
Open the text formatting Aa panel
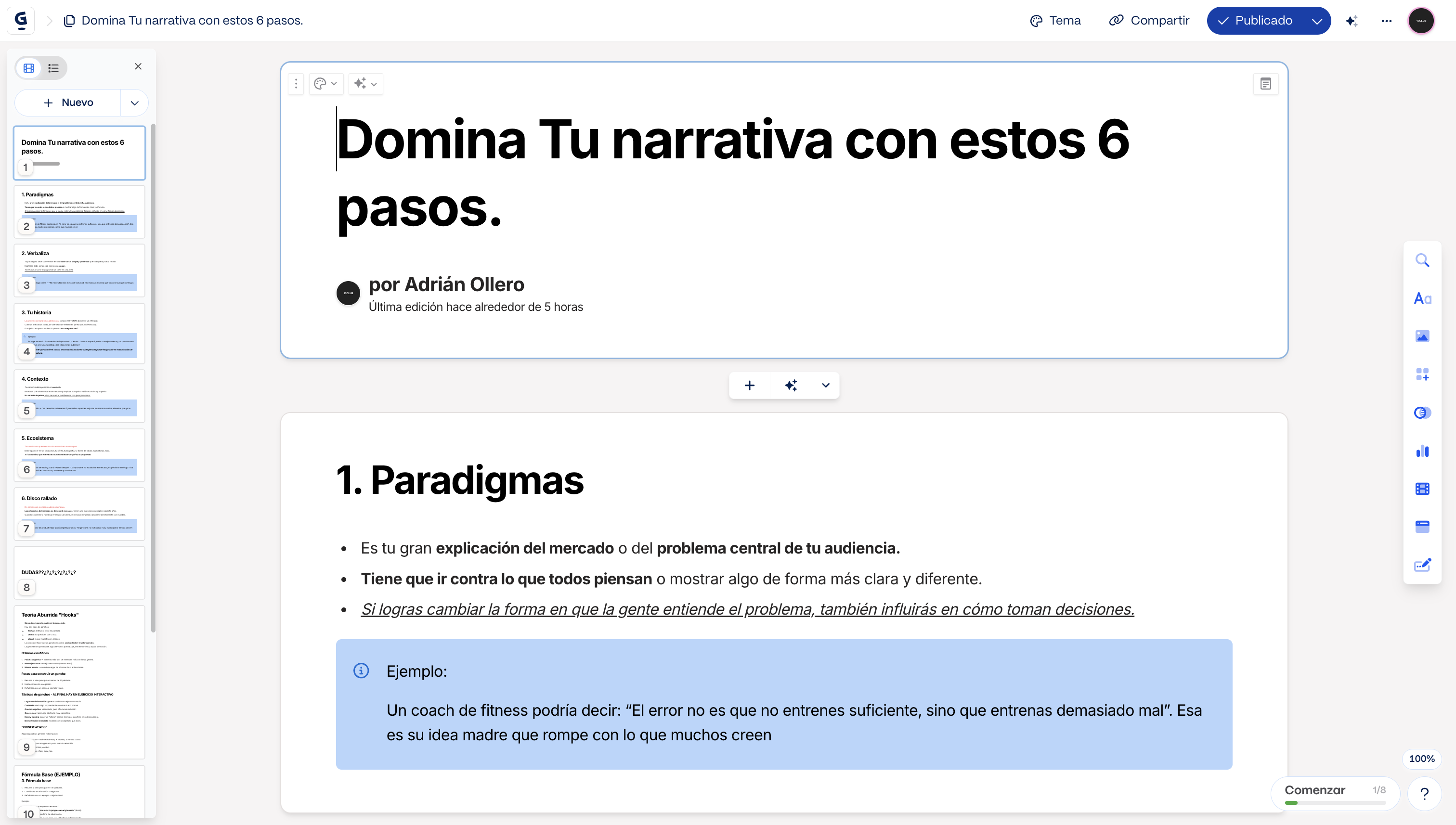pyautogui.click(x=1422, y=298)
